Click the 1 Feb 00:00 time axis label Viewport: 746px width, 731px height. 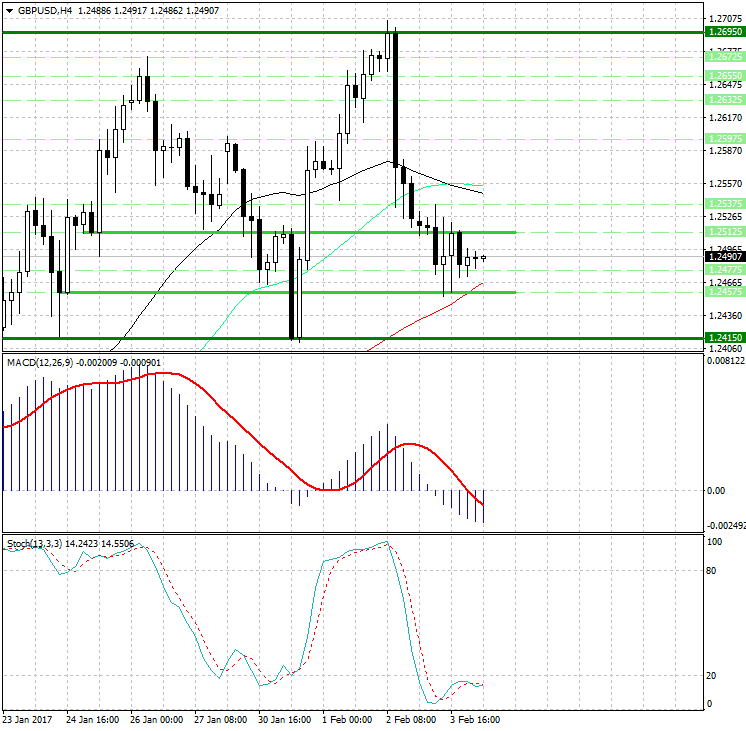click(x=345, y=719)
